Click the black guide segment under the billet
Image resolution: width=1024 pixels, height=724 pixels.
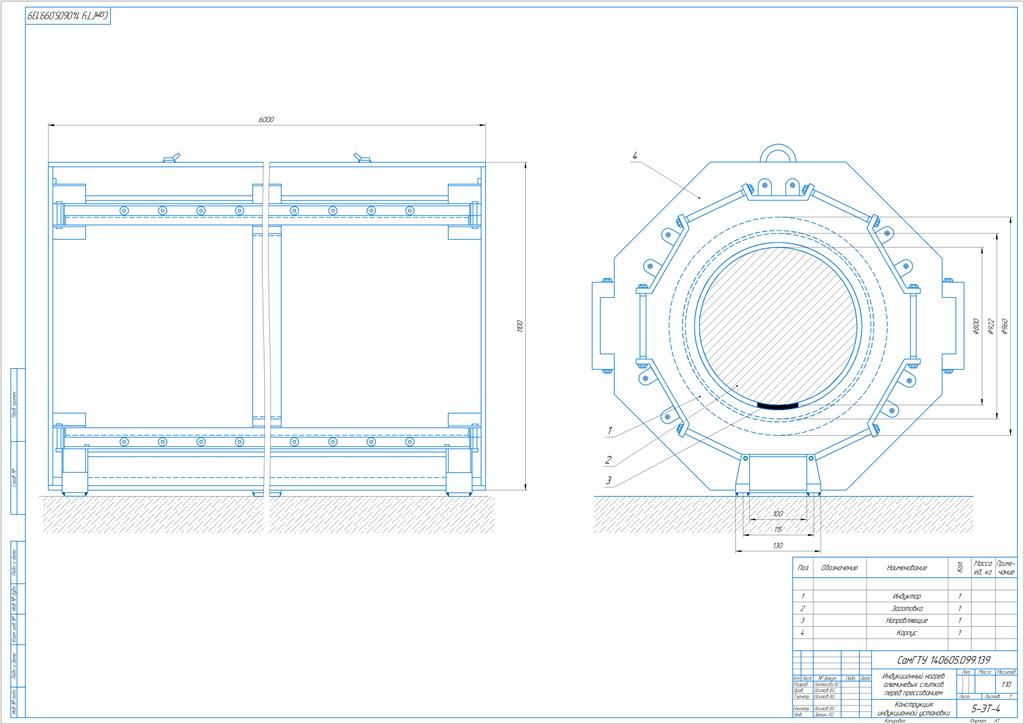pyautogui.click(x=778, y=406)
